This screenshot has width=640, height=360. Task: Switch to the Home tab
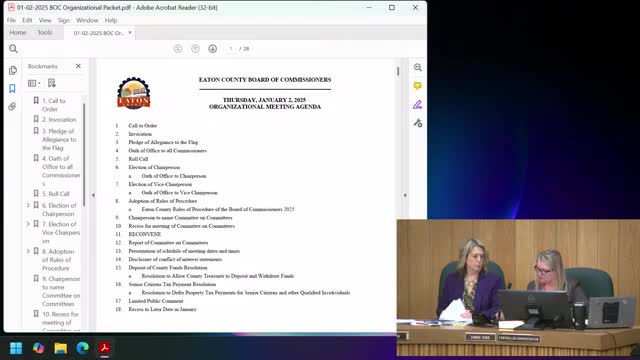pyautogui.click(x=18, y=32)
